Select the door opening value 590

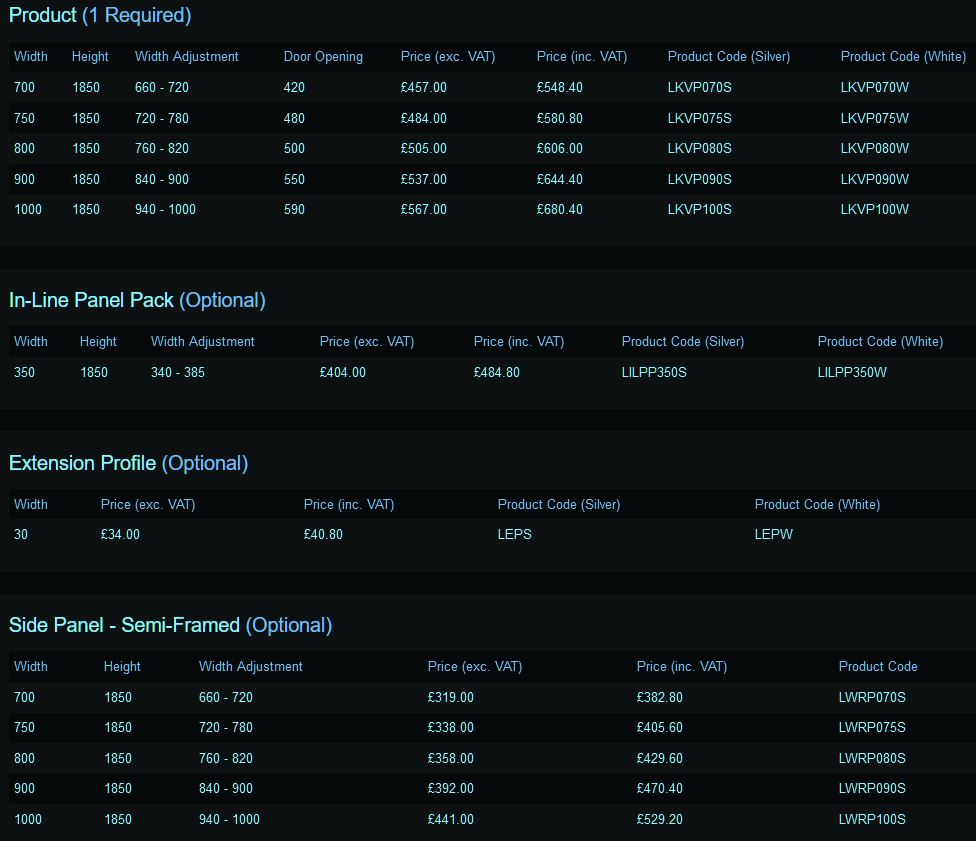click(x=294, y=210)
